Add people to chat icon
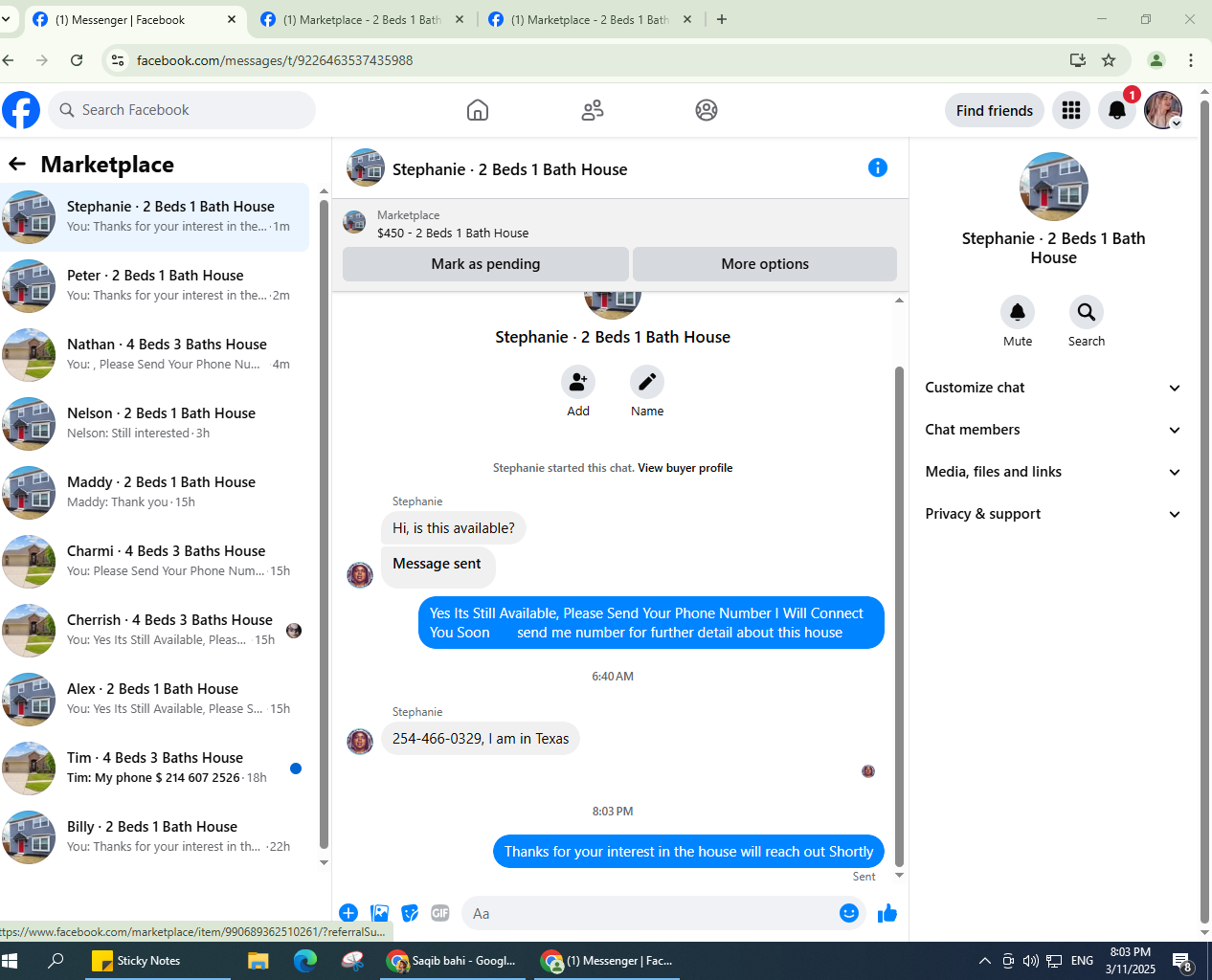The height and width of the screenshot is (980, 1212). tap(578, 382)
